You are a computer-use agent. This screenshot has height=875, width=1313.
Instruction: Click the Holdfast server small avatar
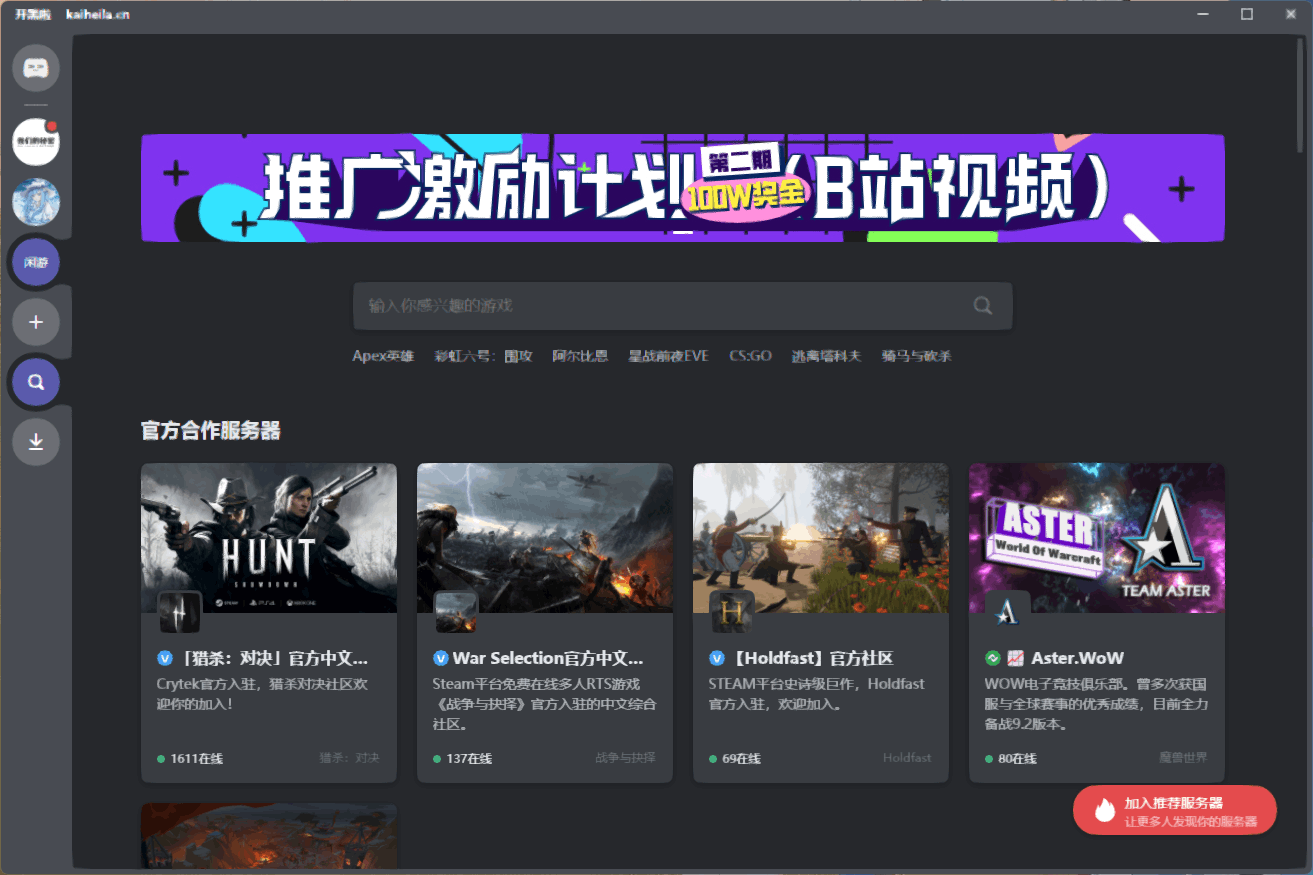coord(732,612)
